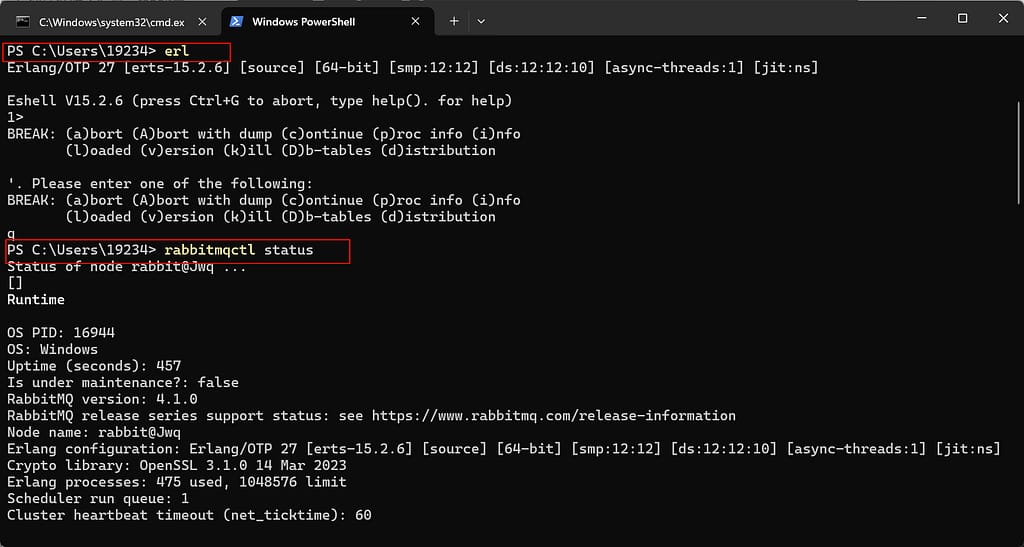The height and width of the screenshot is (547, 1024).
Task: Maximize the terminal window
Action: pos(962,18)
